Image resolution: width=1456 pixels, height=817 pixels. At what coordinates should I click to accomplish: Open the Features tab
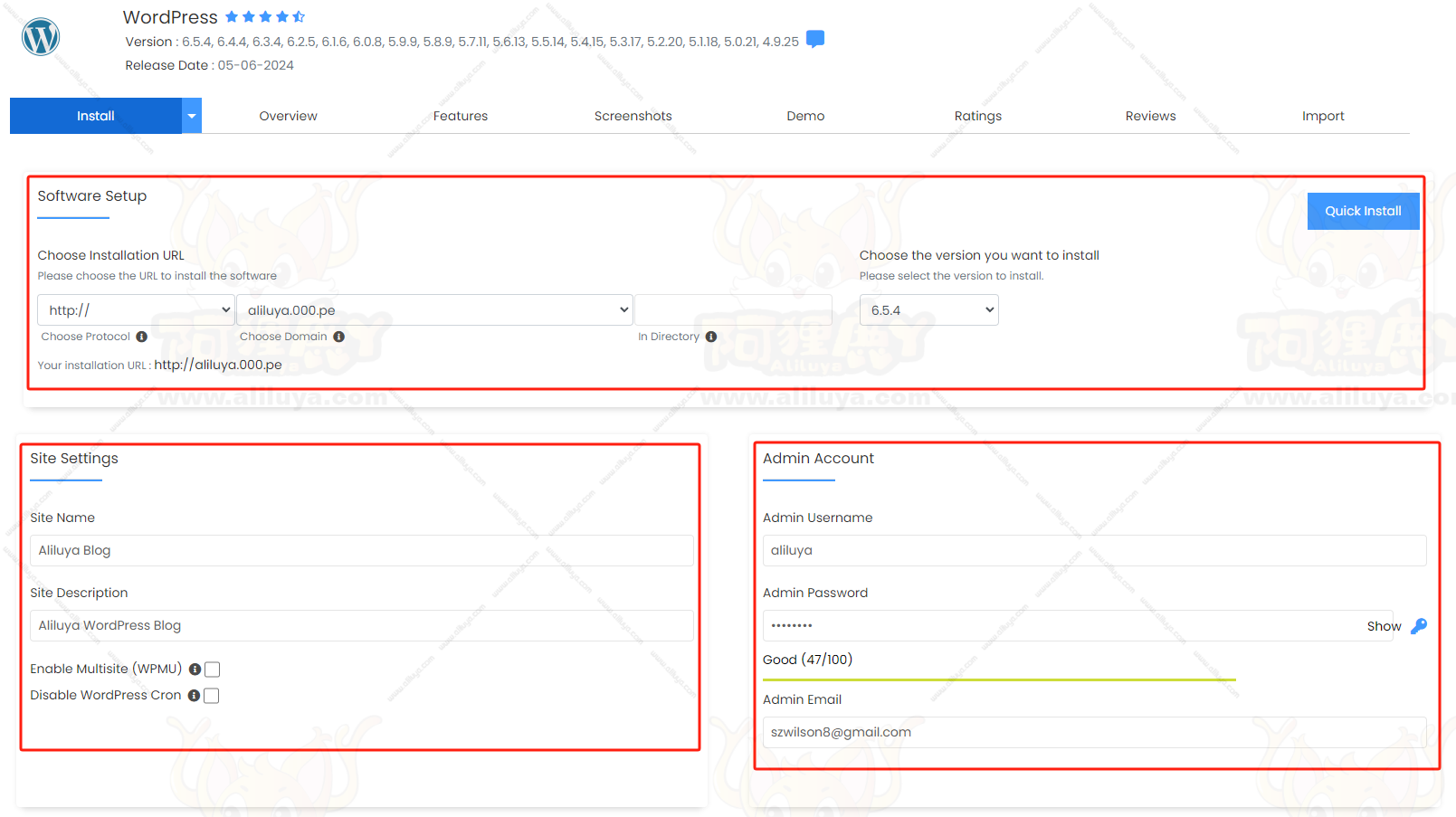[x=461, y=116]
